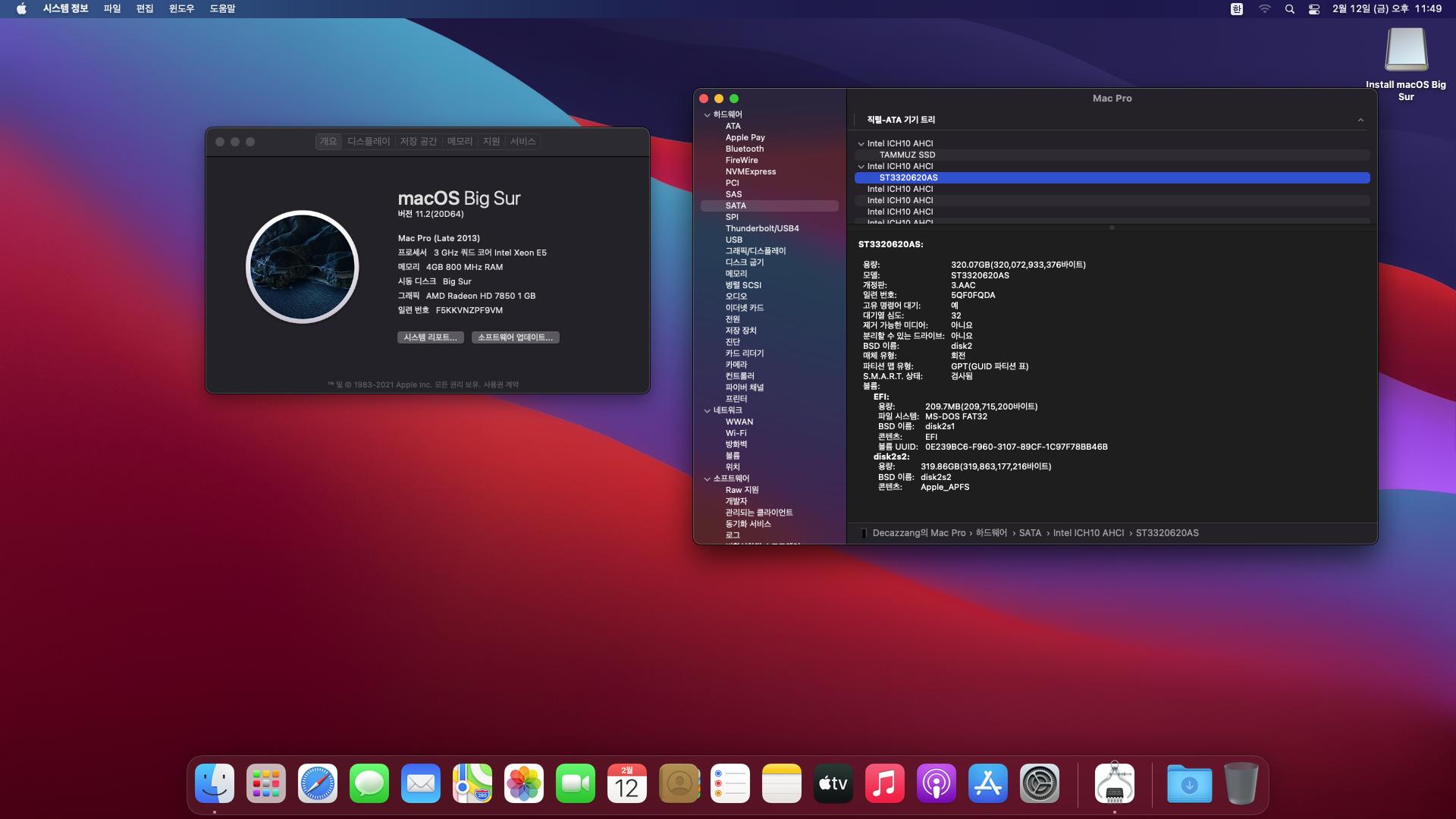Launch Apple TV from dock
The height and width of the screenshot is (819, 1456).
pyautogui.click(x=833, y=783)
